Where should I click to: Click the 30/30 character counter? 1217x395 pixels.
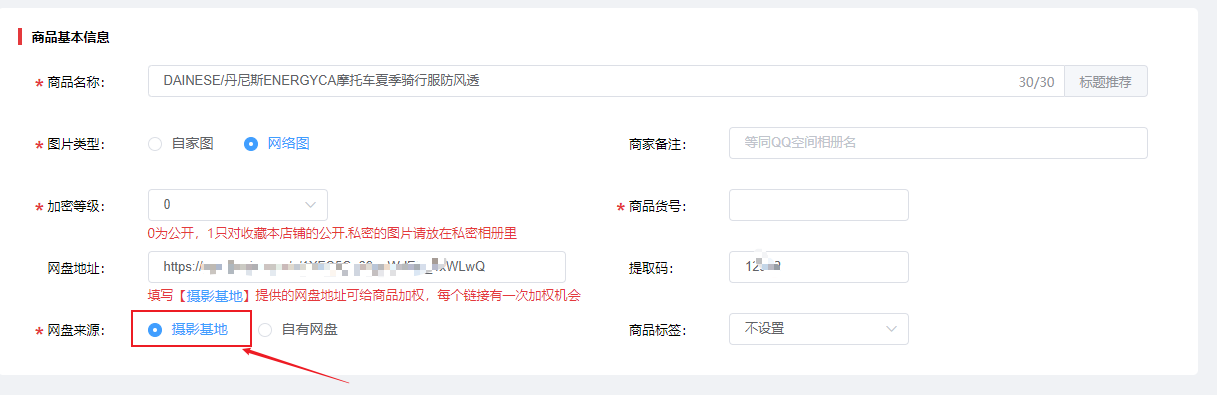[1037, 82]
